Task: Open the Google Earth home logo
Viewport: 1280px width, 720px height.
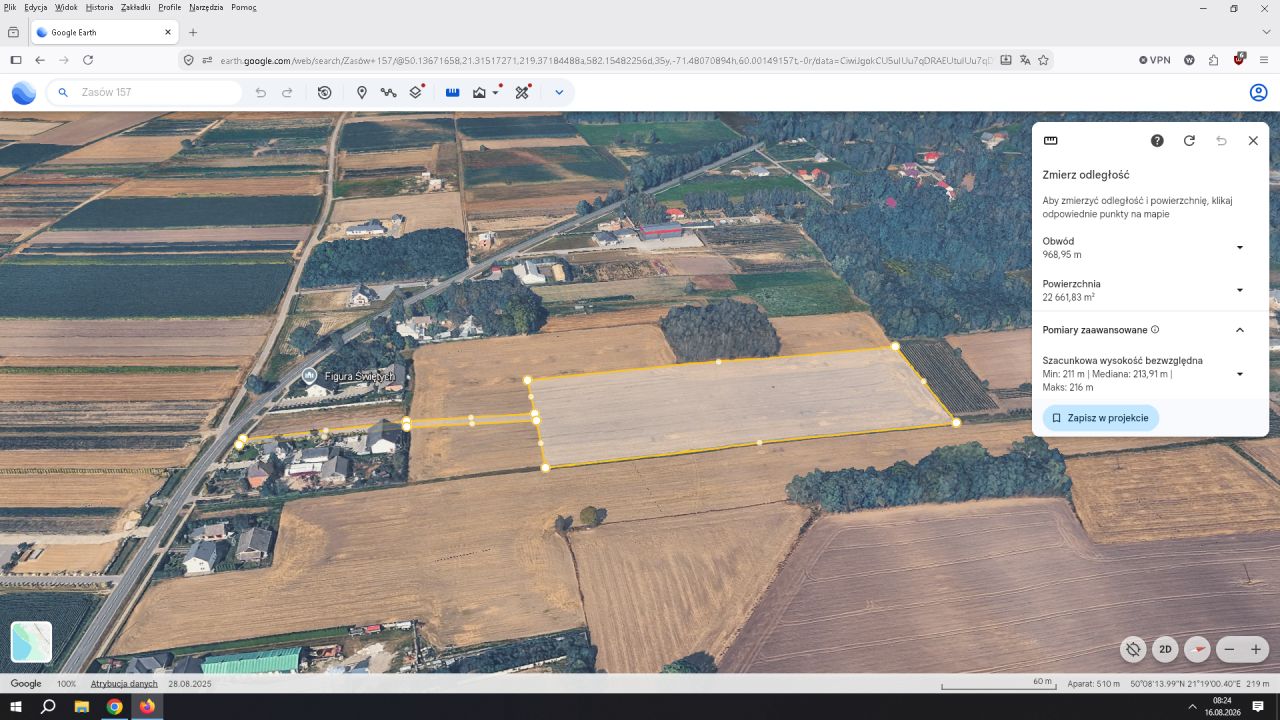Action: point(24,93)
